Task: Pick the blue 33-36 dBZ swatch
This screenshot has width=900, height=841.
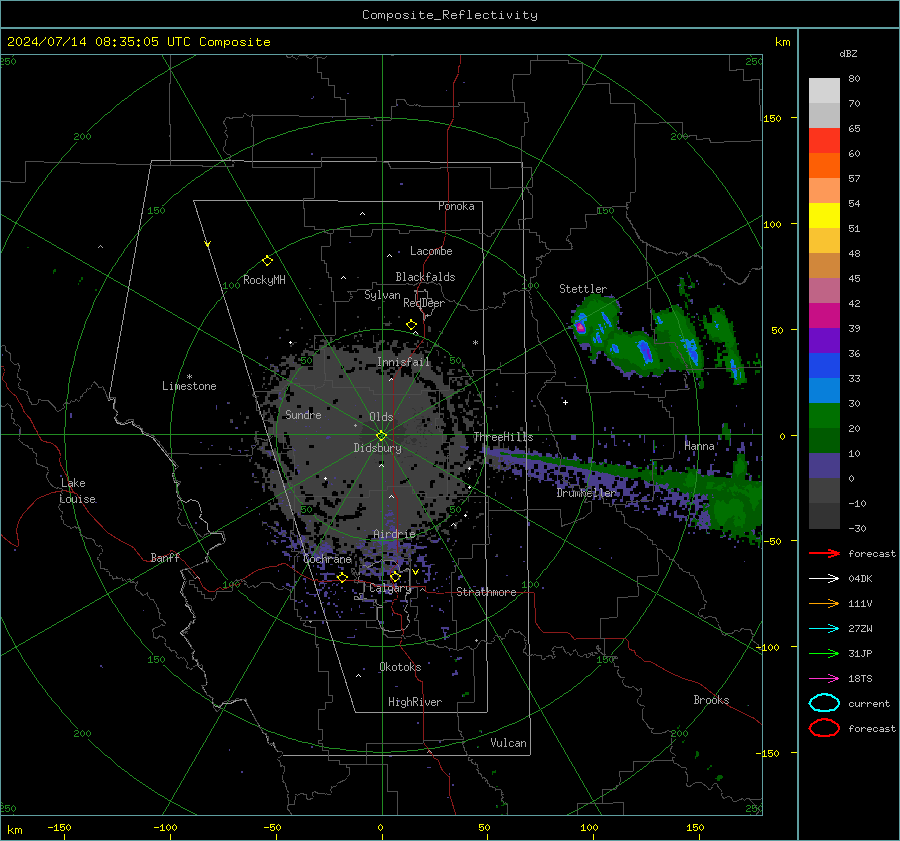Action: [824, 366]
